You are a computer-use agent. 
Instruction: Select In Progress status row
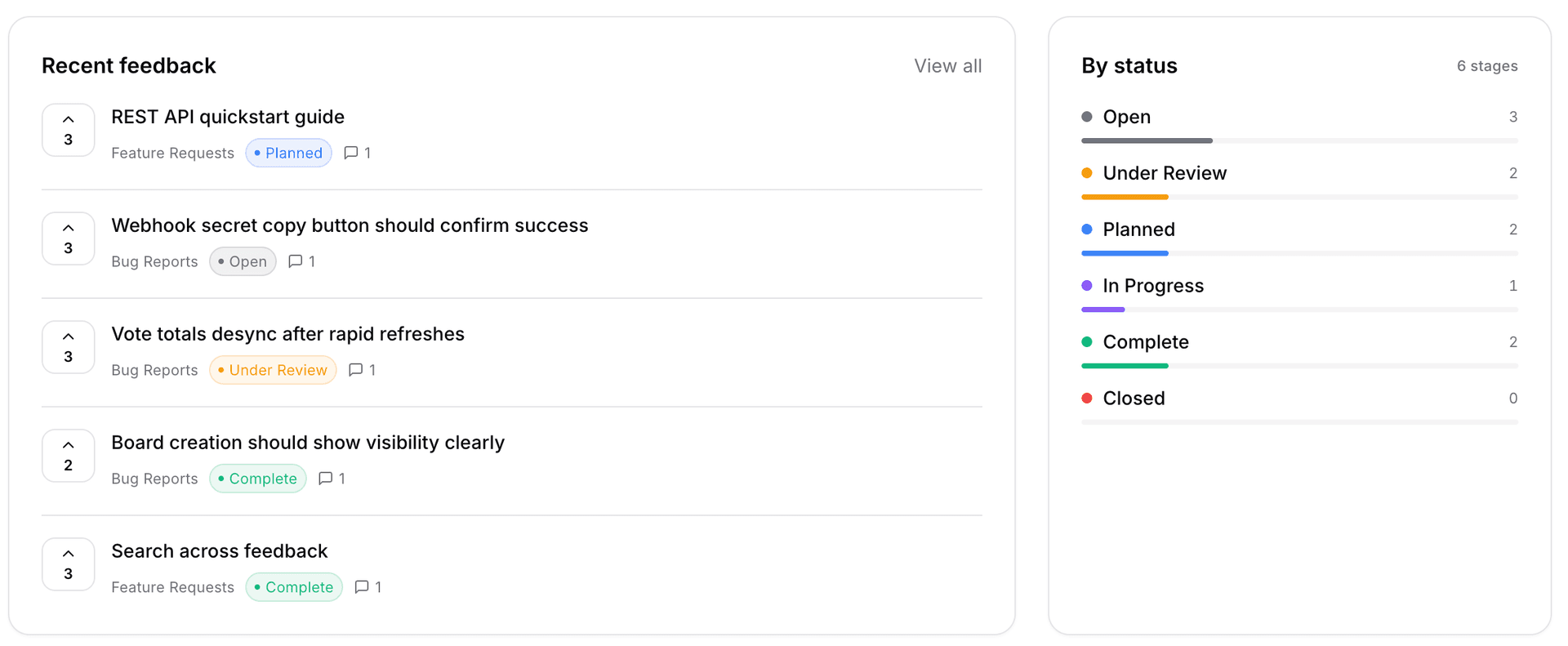1299,296
